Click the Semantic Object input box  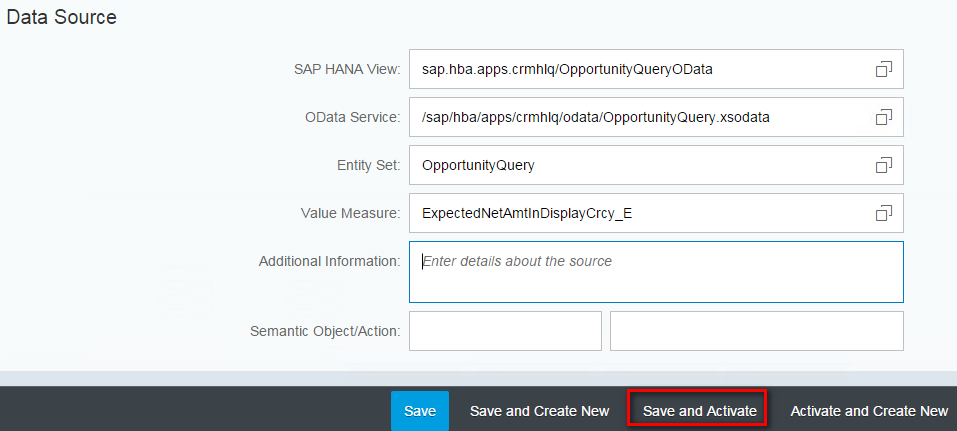tap(505, 331)
